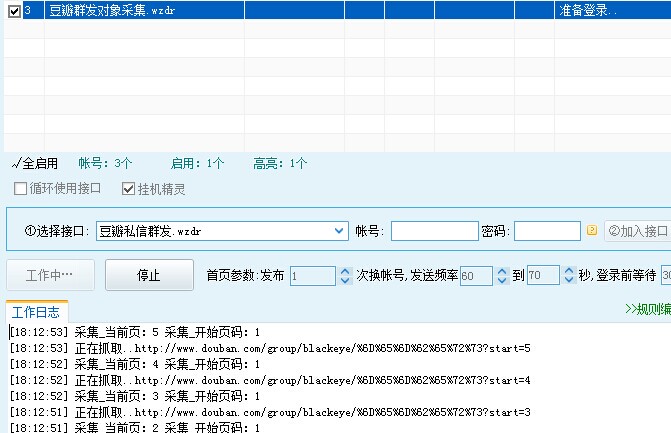
Task: Click into the 帐号 input field
Action: pos(434,231)
